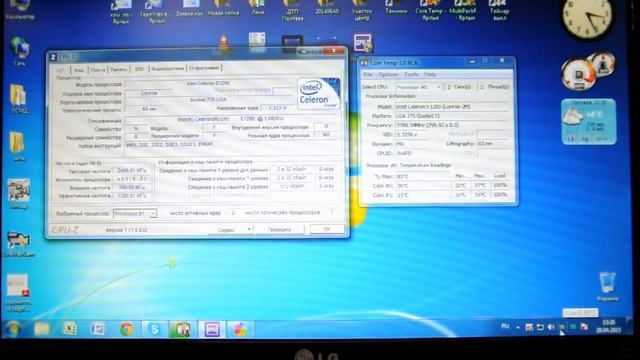Switch to the SPD tab in CPU-Z

(139, 69)
